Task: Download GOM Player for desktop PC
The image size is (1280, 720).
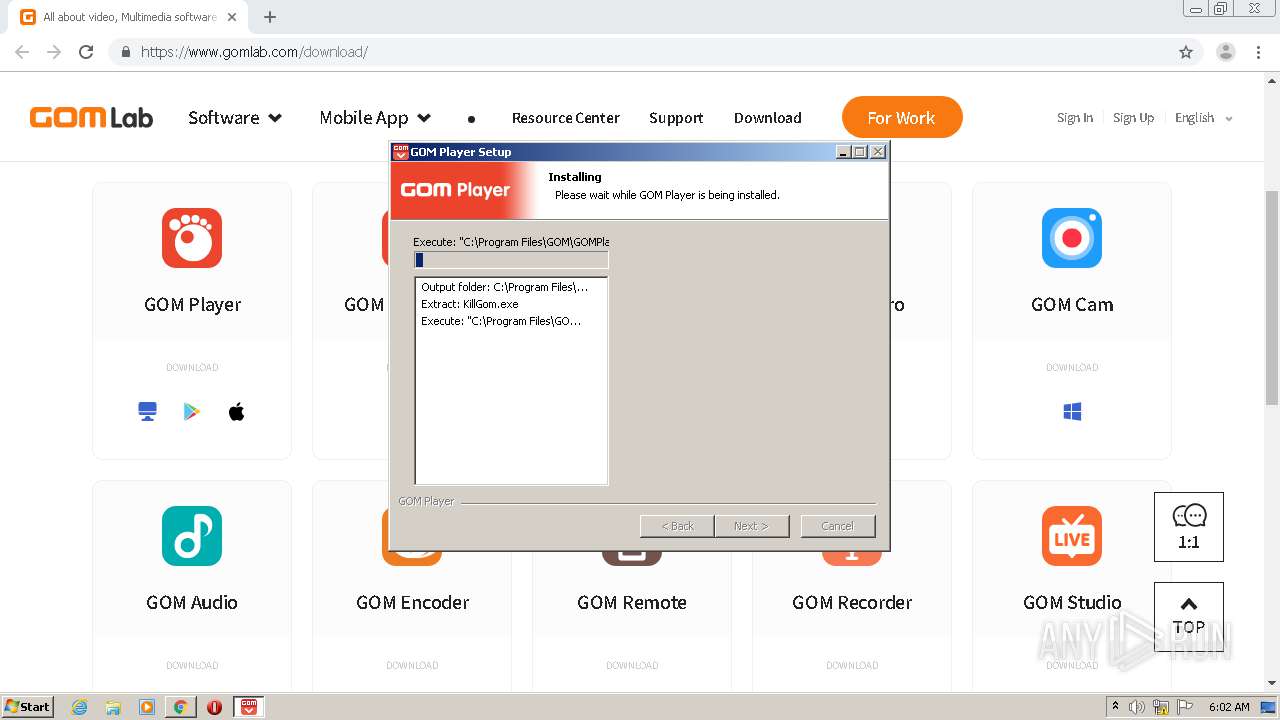Action: pyautogui.click(x=148, y=411)
